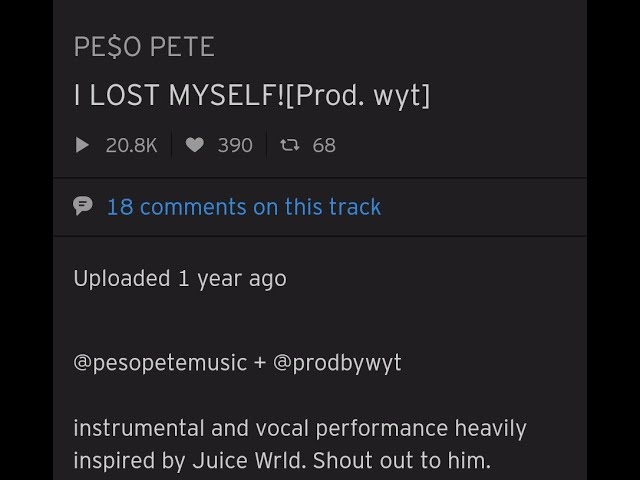
Task: Click the plus sign between the mentions
Action: (x=260, y=362)
